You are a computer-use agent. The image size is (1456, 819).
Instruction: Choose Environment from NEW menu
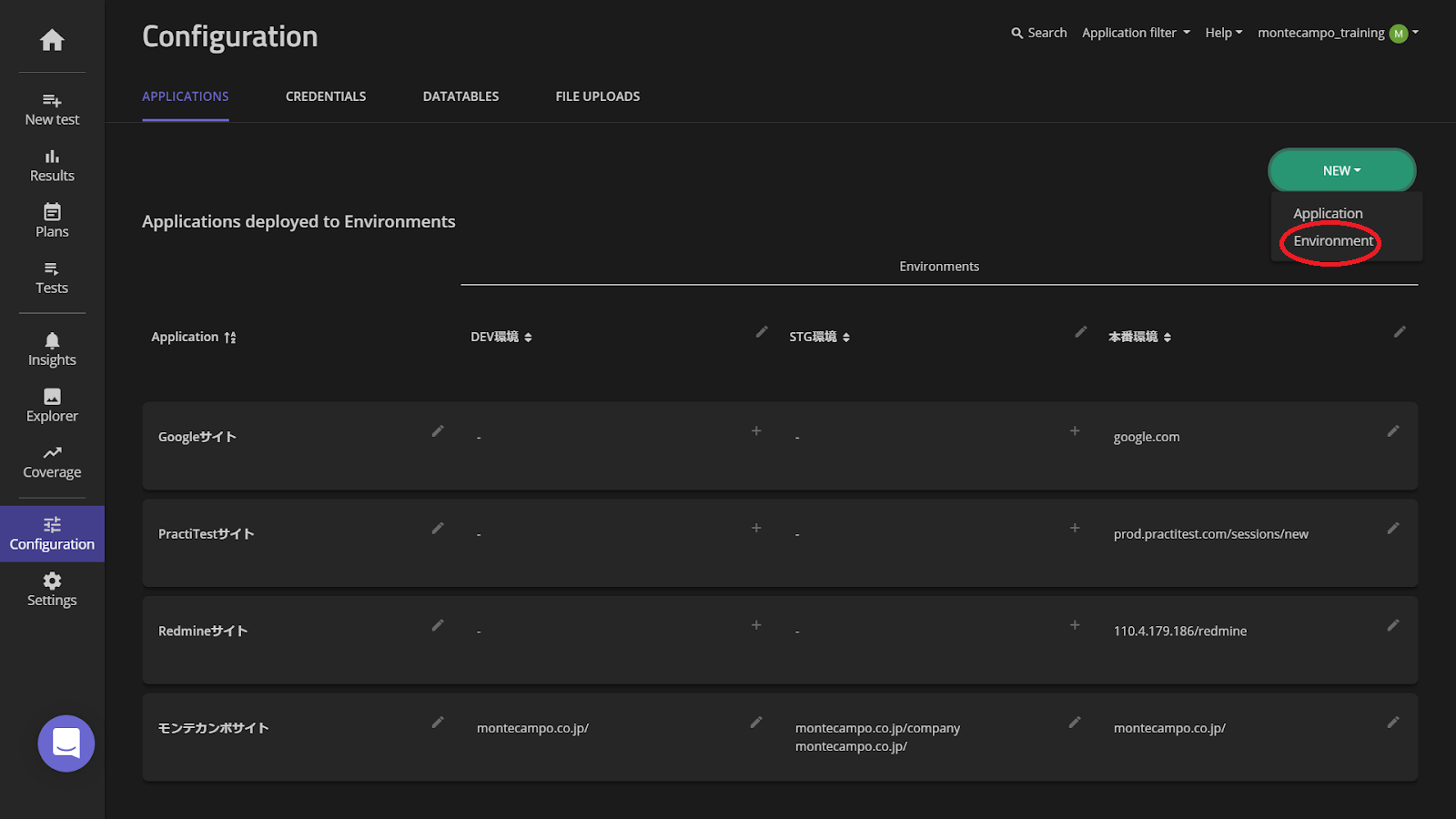1333,241
